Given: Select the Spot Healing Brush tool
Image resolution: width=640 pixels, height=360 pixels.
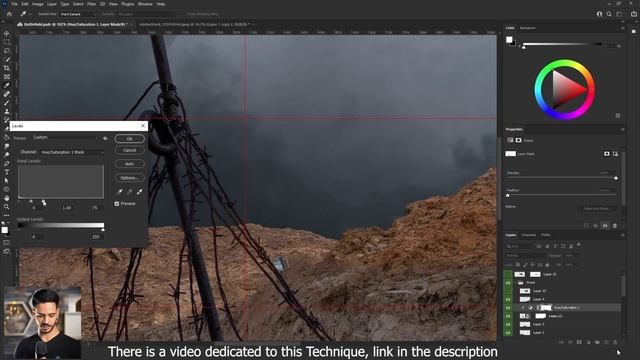Looking at the screenshot, I should point(7,94).
